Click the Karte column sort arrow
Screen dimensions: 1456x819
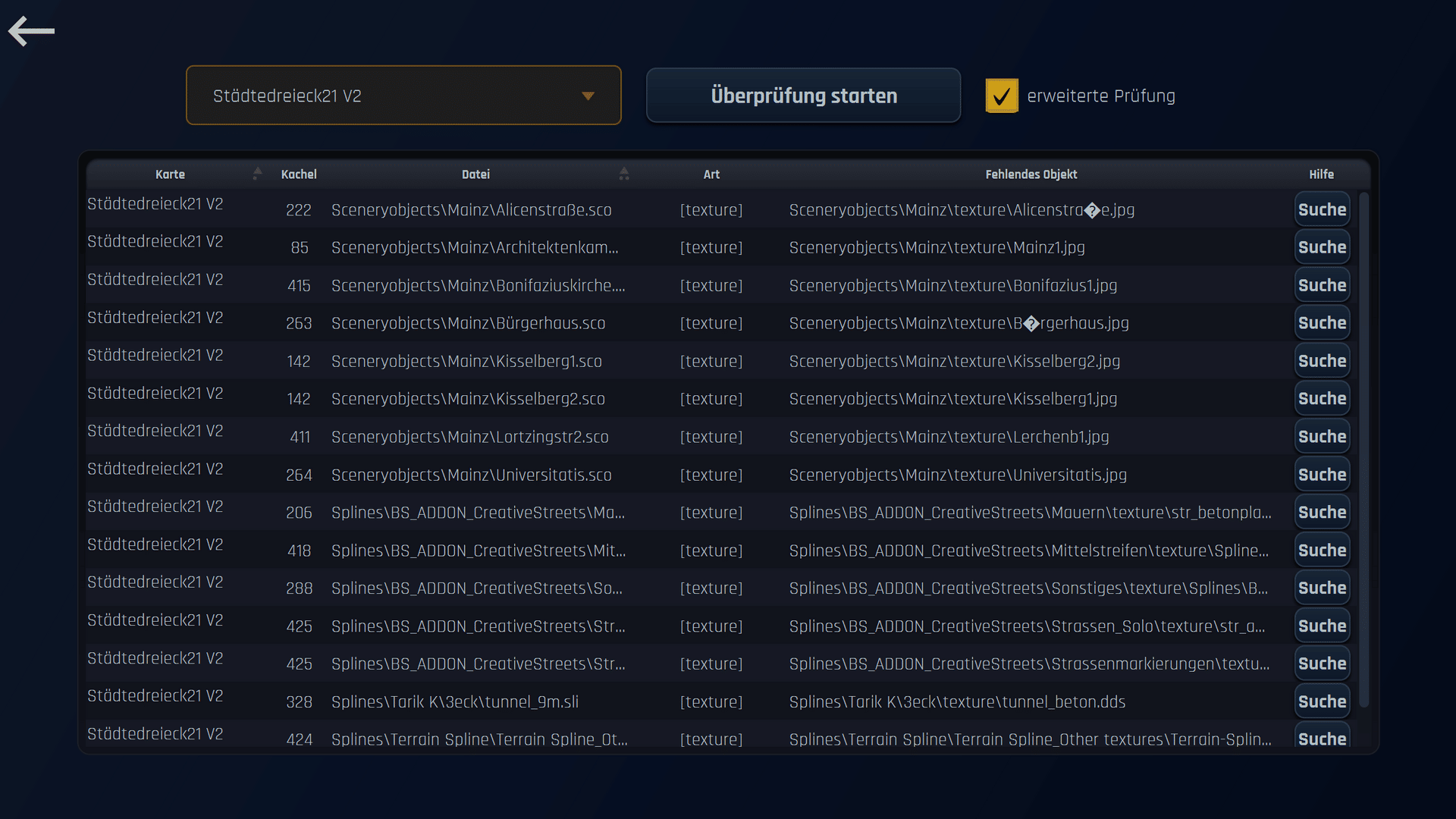tap(257, 174)
